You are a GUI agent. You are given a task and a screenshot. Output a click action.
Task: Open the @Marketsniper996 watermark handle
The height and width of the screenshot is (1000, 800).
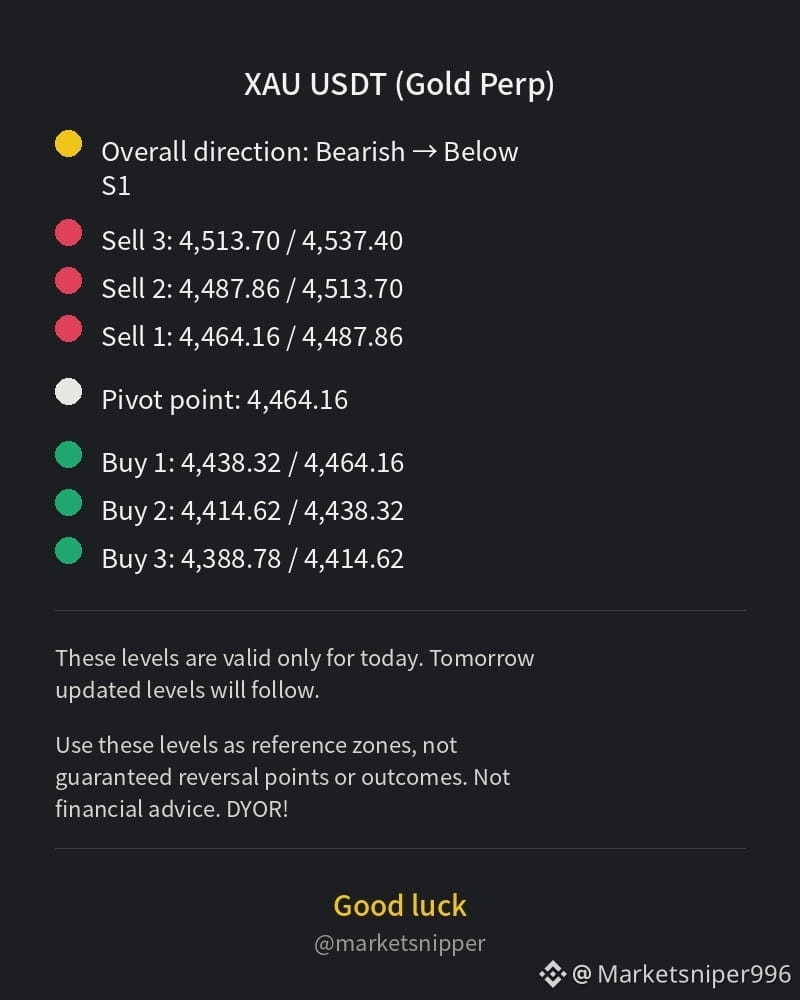click(x=681, y=974)
